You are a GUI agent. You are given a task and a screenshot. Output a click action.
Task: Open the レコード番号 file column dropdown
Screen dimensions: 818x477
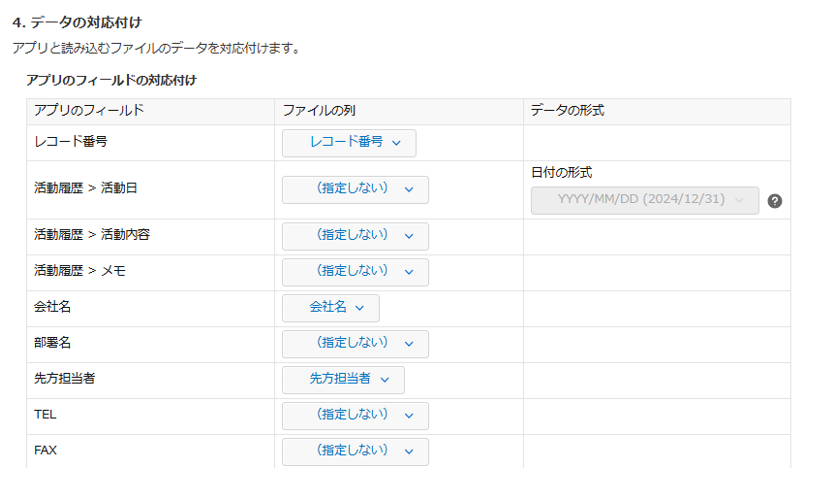[348, 143]
